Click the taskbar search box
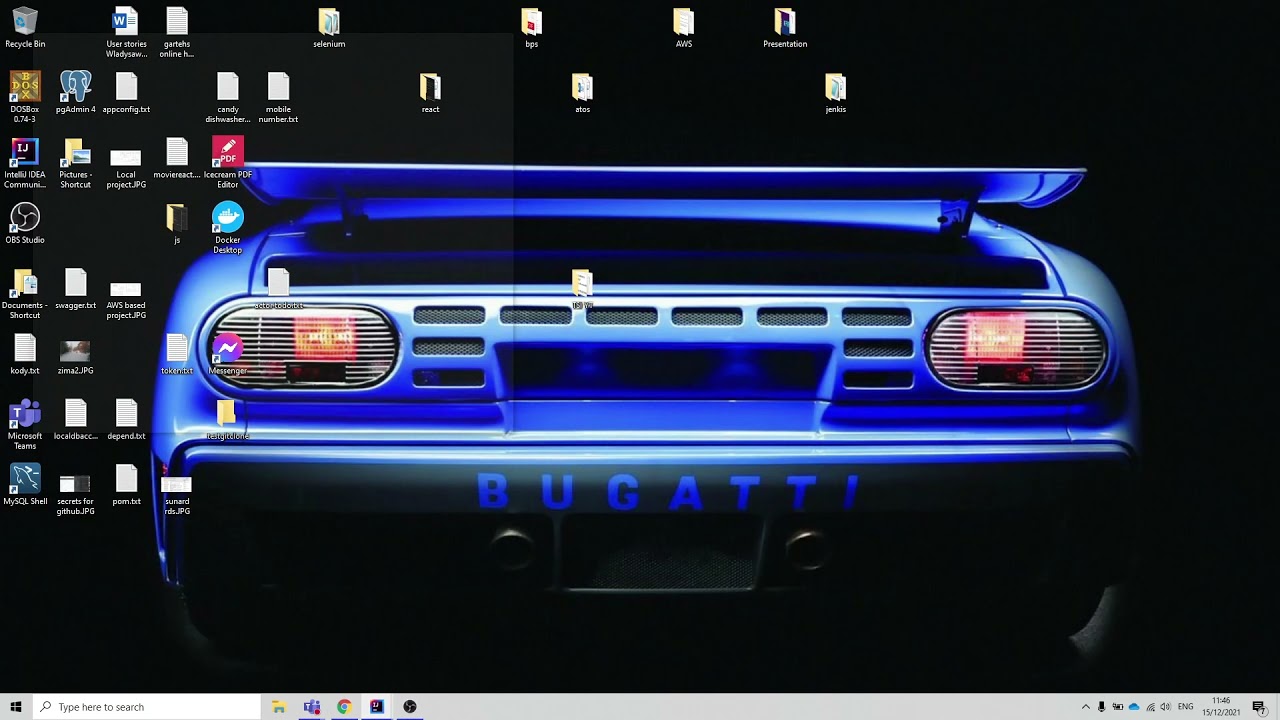1280x720 pixels. coord(146,707)
